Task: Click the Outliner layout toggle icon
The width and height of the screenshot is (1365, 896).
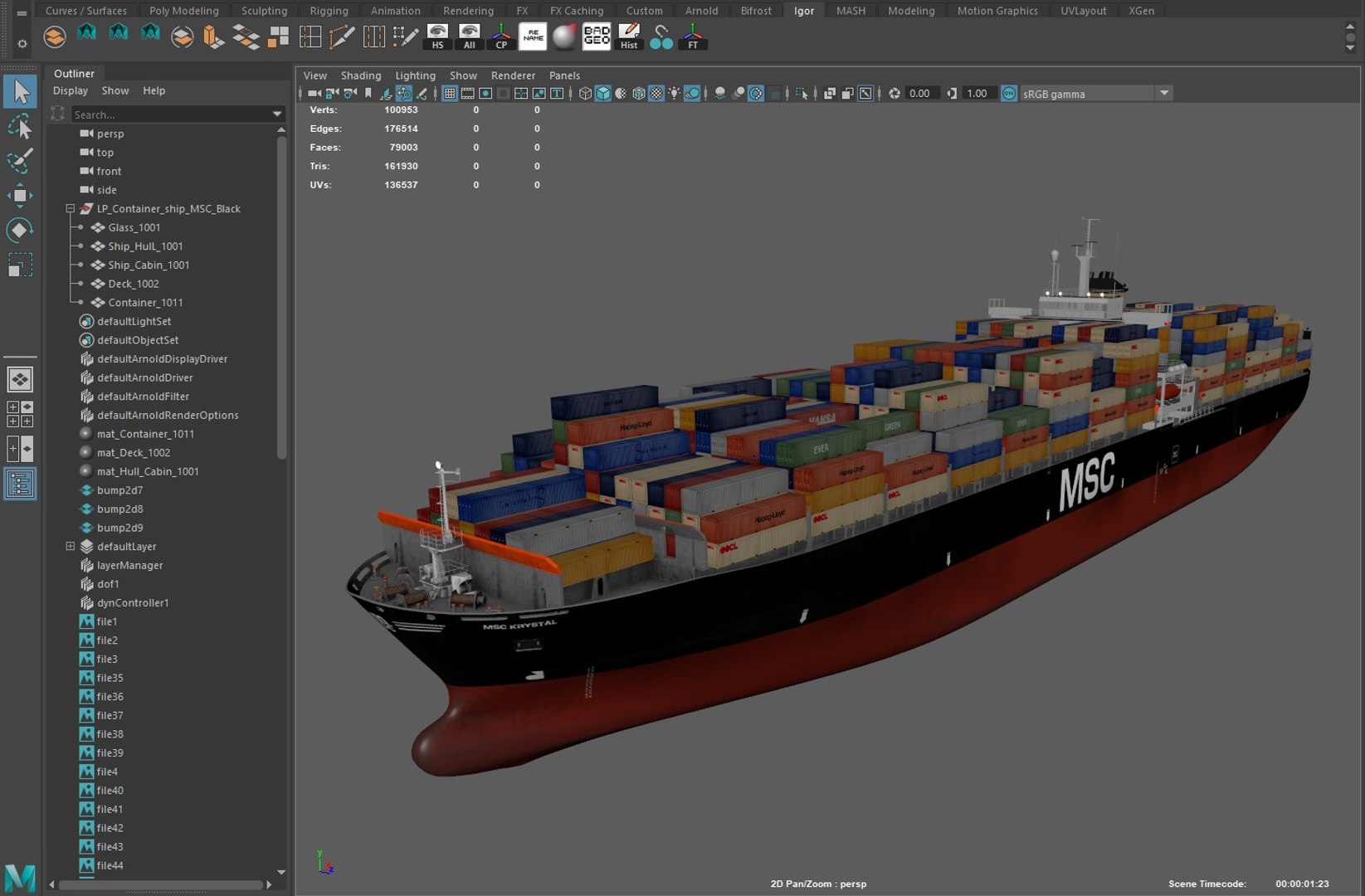Action: [20, 484]
